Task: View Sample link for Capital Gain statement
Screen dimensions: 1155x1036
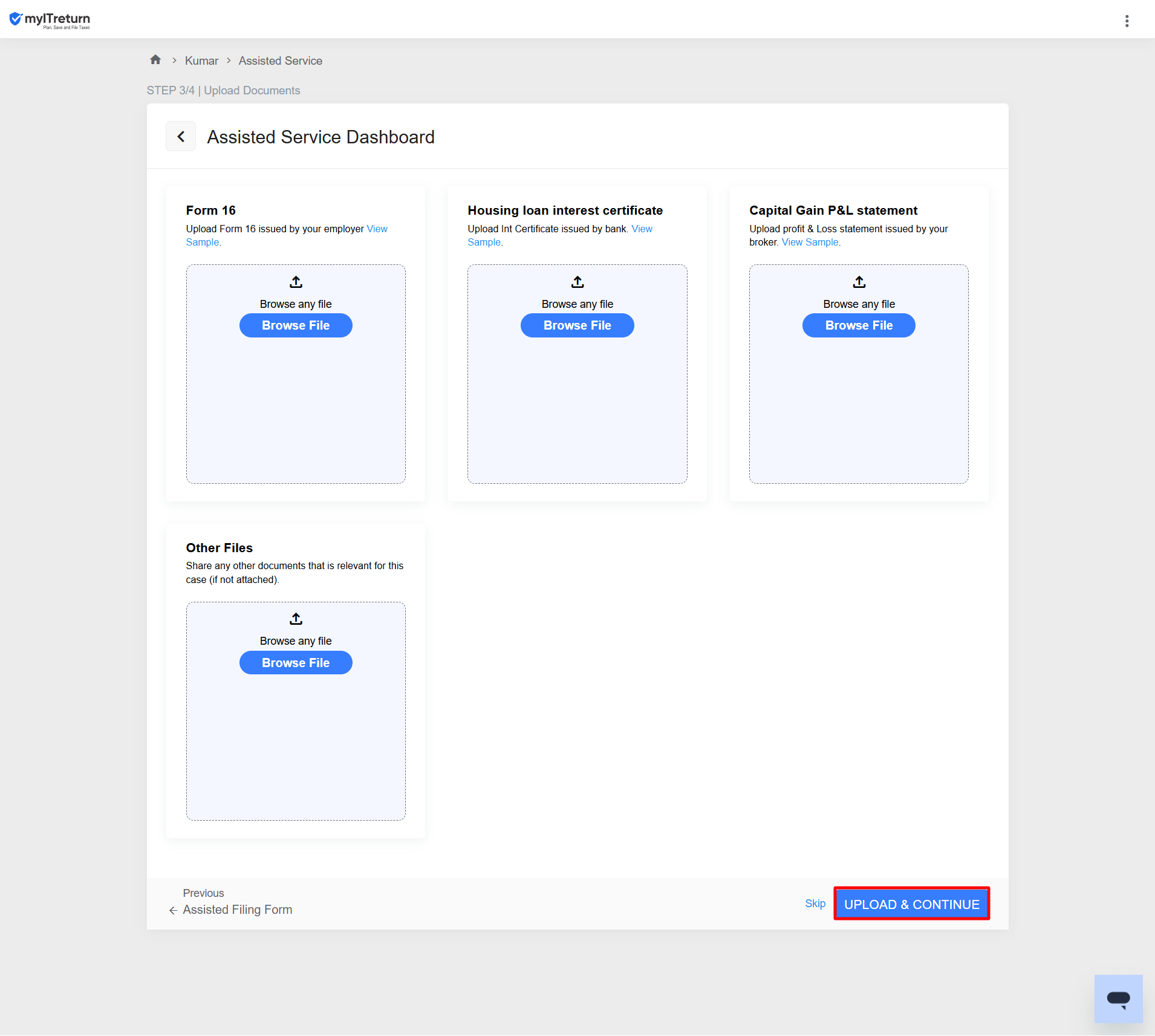Action: [811, 242]
